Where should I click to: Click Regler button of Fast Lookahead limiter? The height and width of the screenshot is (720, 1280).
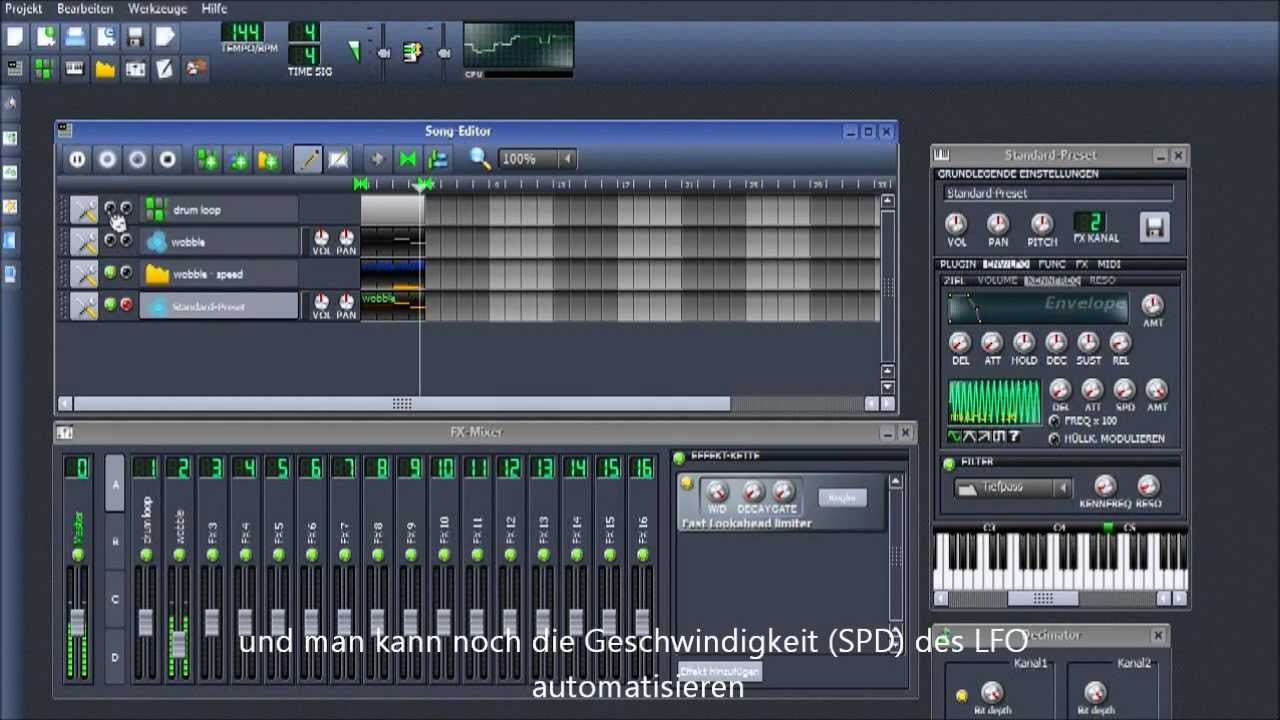[843, 498]
